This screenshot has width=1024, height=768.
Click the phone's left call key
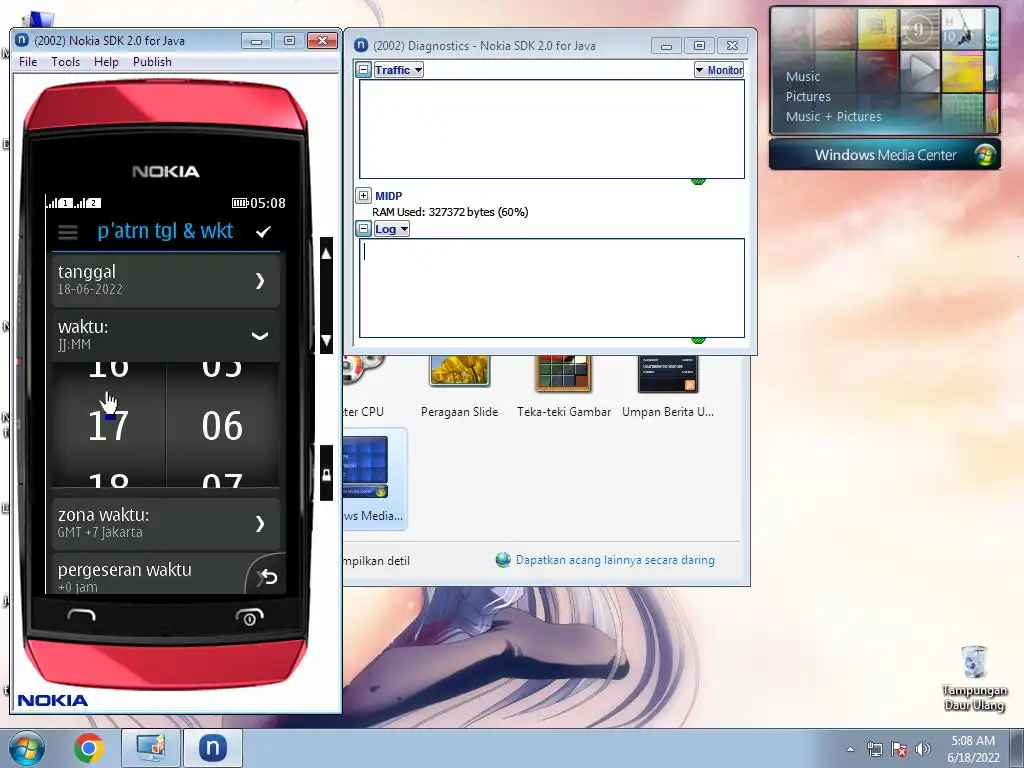pos(82,615)
